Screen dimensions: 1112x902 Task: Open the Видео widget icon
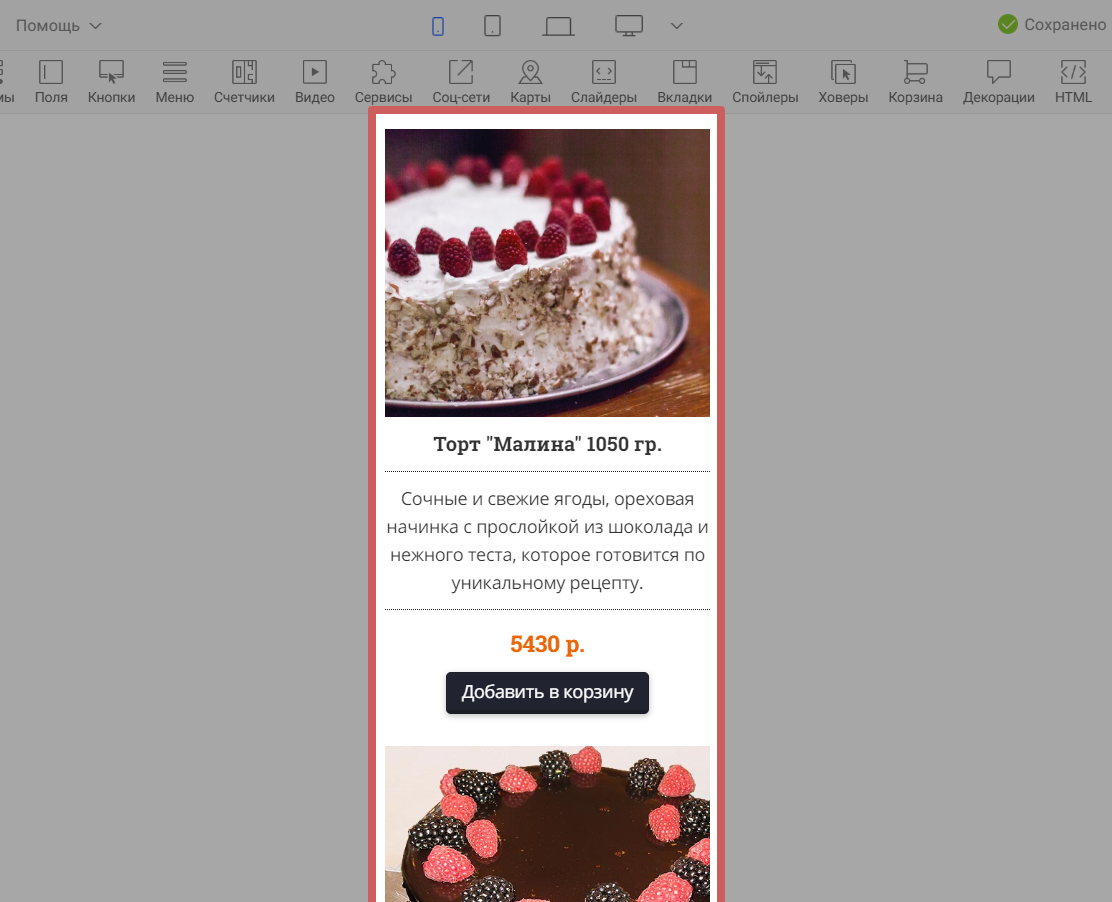(x=315, y=73)
